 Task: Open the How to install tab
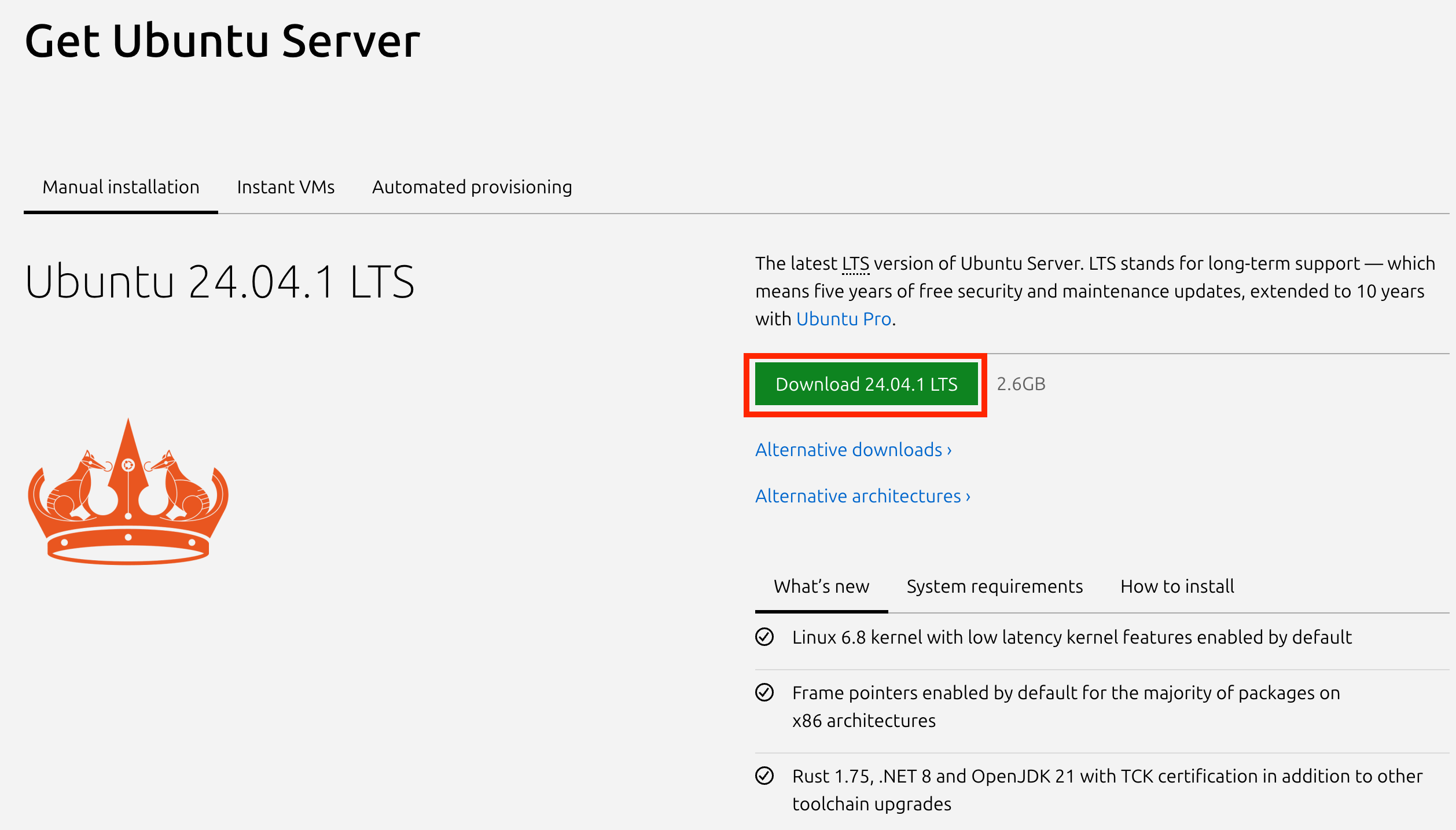1177,586
